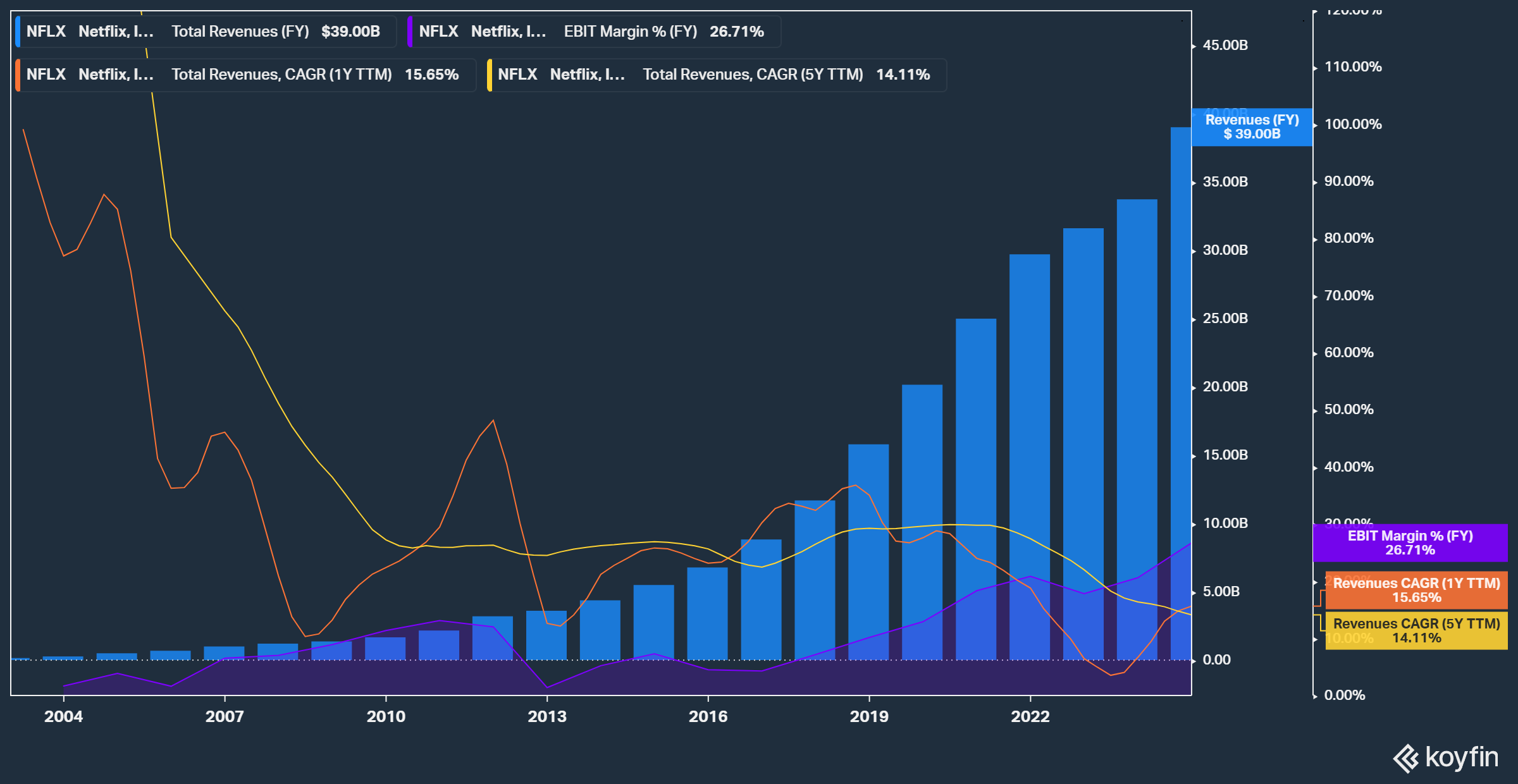Click the 35.00B revenue axis label
Screen dimensions: 1518x784
click(x=1225, y=182)
